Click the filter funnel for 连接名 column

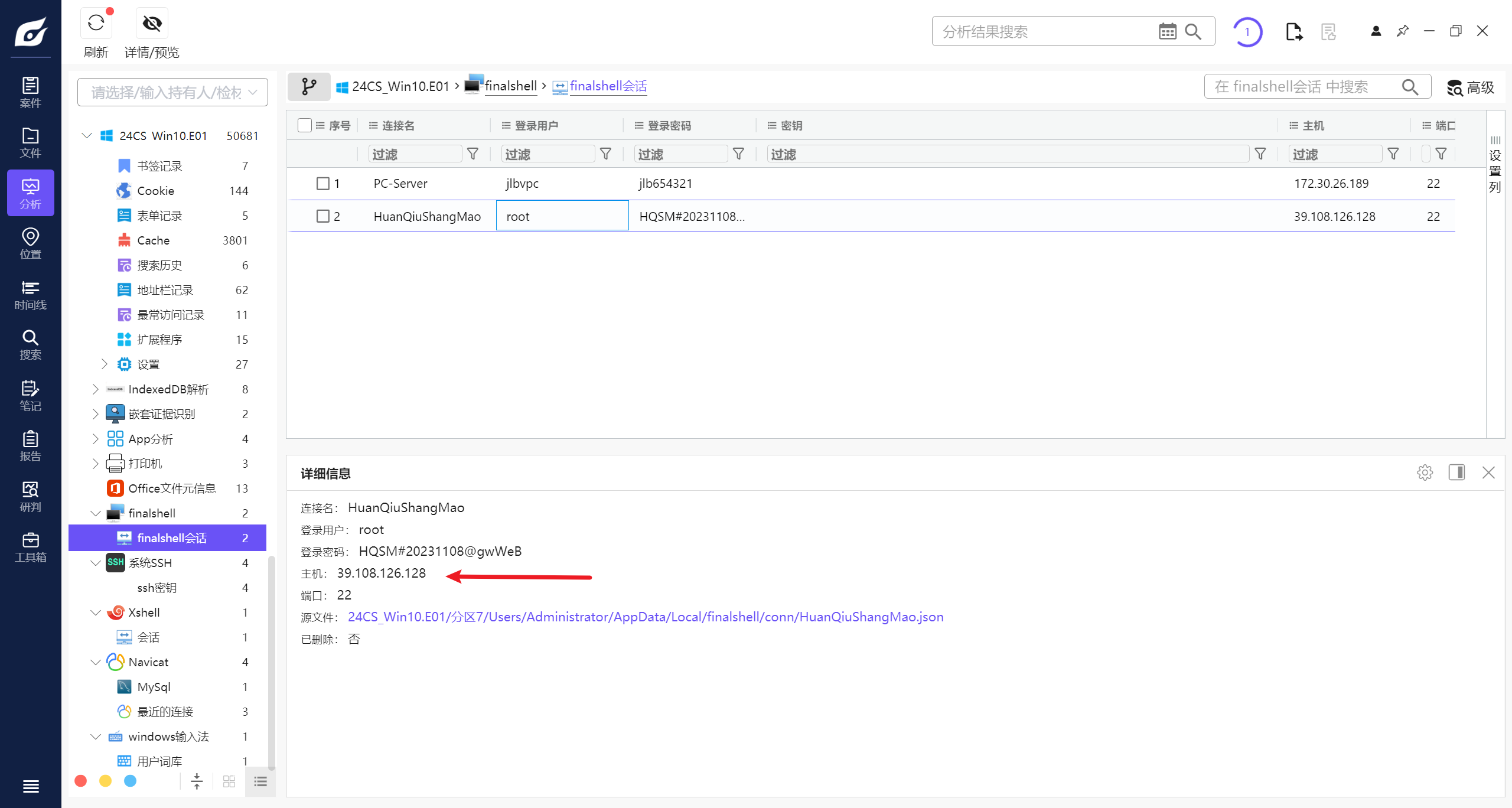[472, 154]
